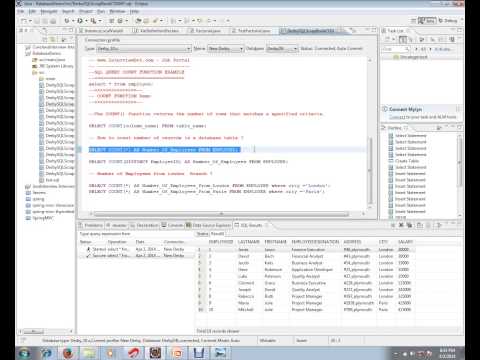This screenshot has height=360, width=480.
Task: Open the Window menu
Action: [117, 11]
